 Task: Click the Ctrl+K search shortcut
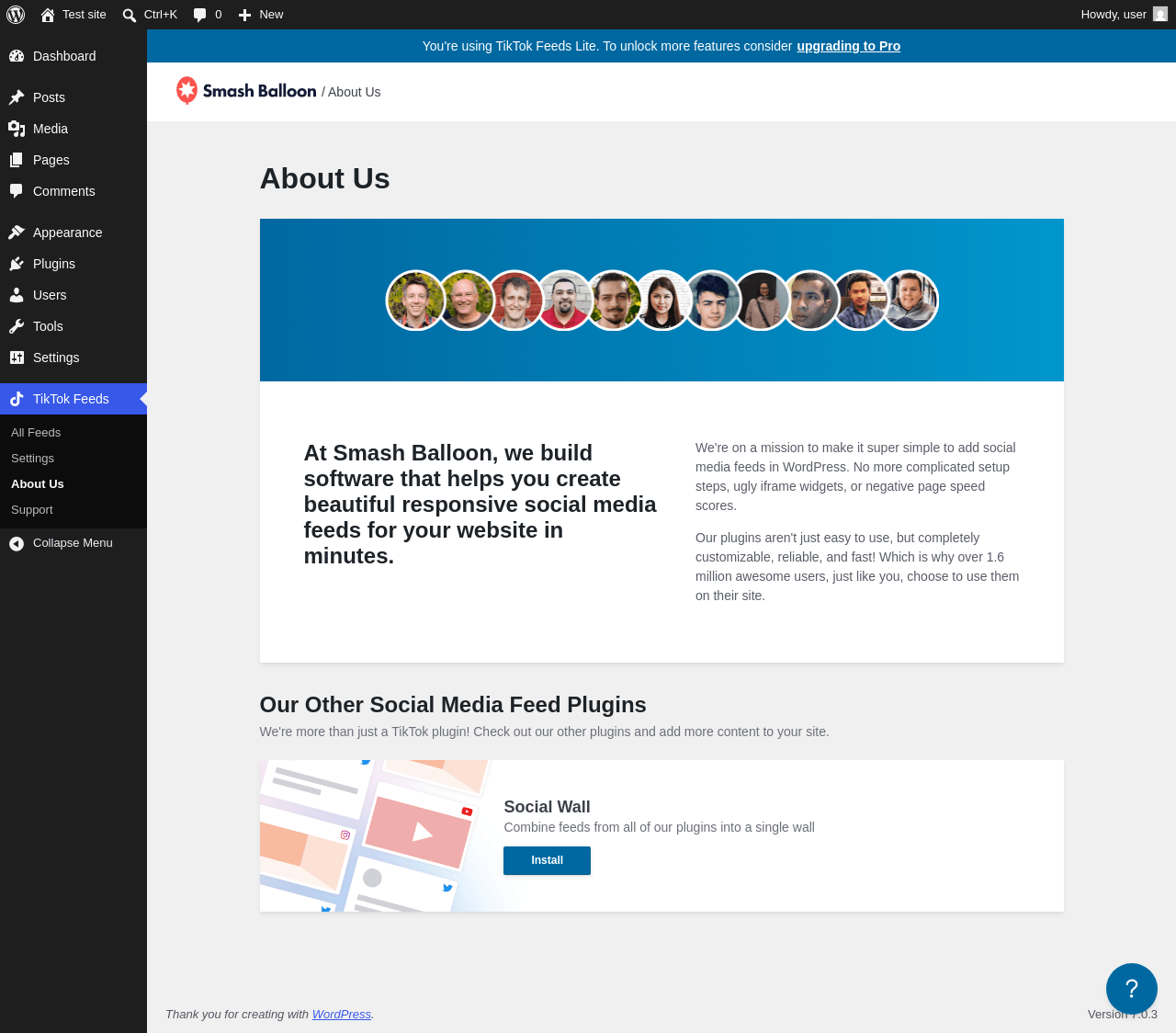pos(150,15)
